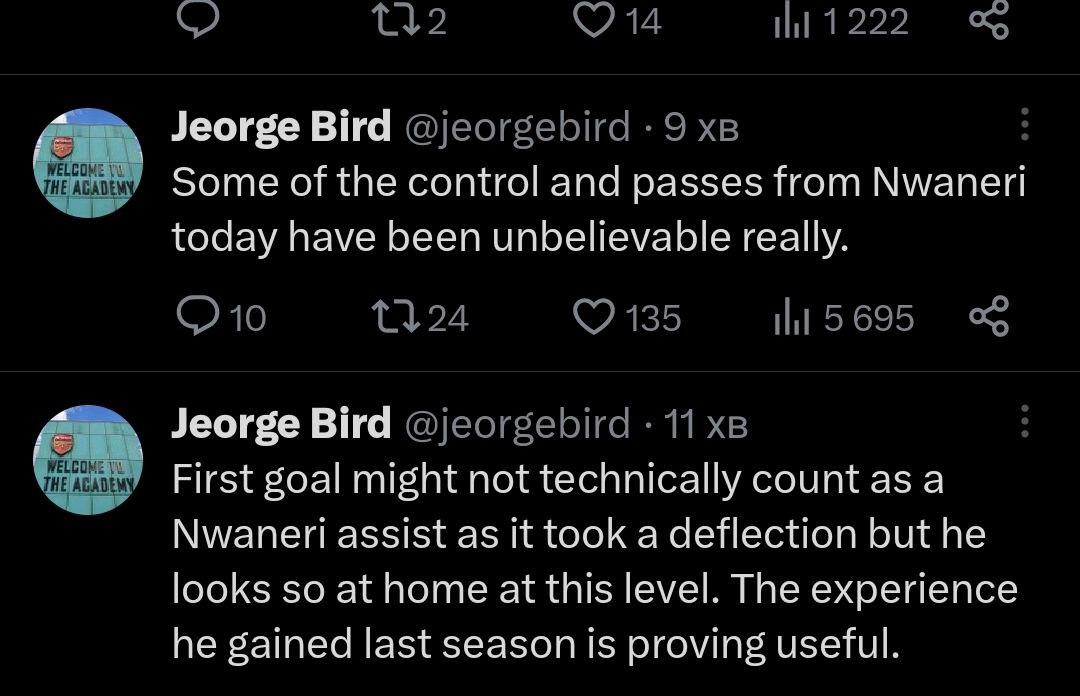Open the three-dot menu on the 11 хв tweet
The height and width of the screenshot is (696, 1080).
(1023, 422)
